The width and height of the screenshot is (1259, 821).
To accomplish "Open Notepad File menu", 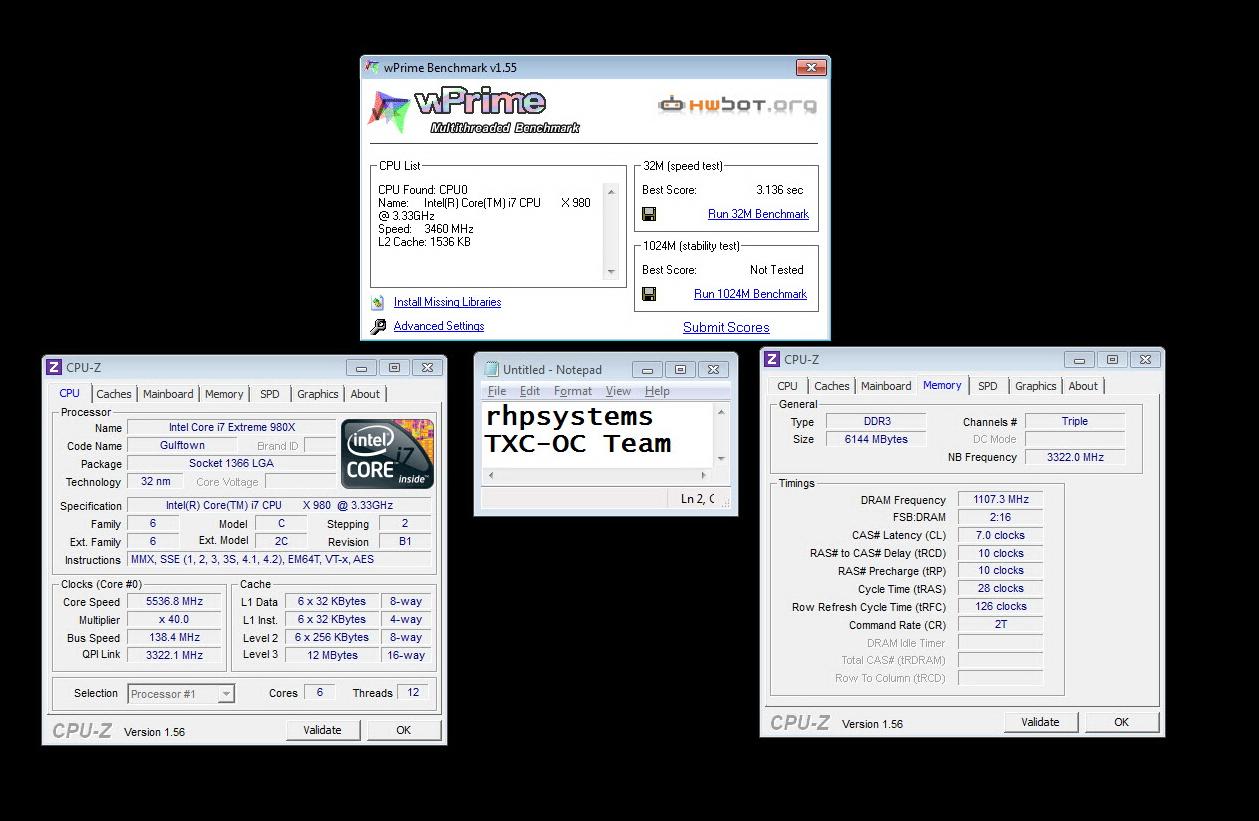I will tap(497, 391).
